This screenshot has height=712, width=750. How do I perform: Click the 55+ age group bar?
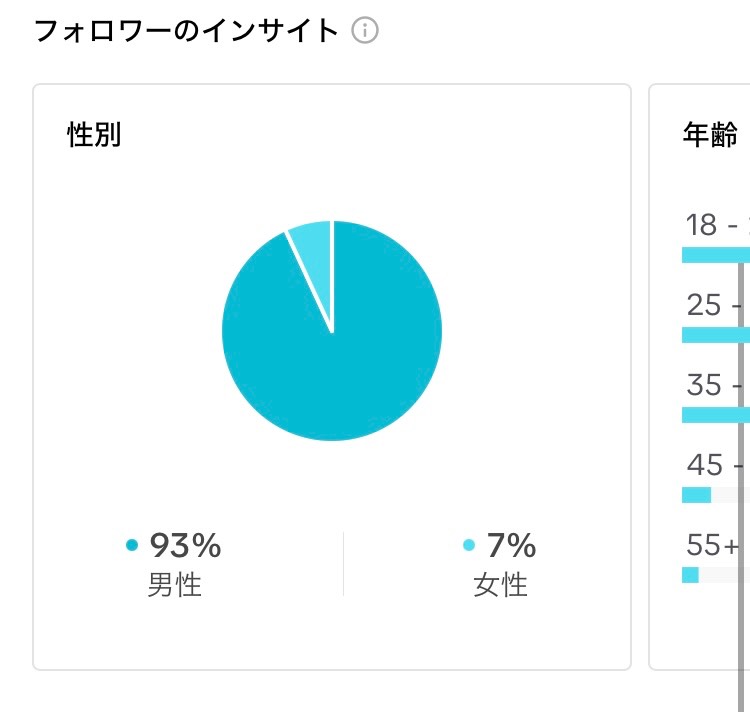coord(690,575)
